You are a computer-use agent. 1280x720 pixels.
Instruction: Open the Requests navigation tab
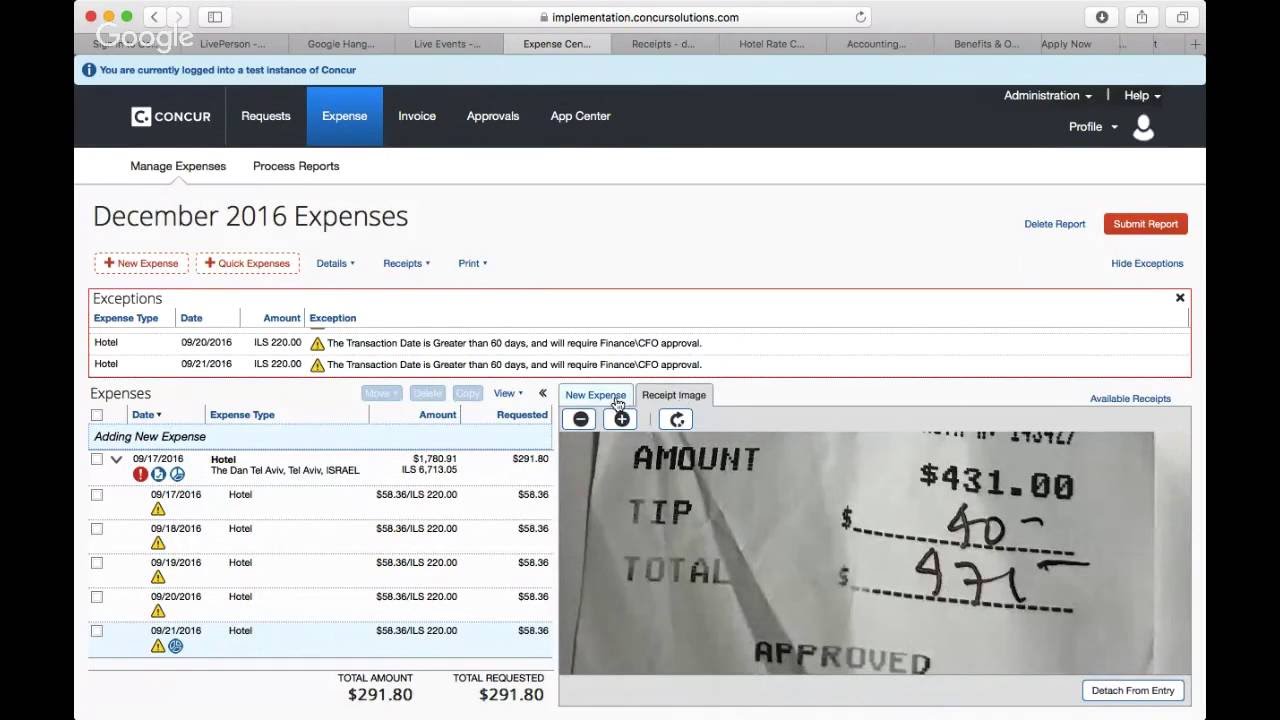tap(266, 116)
